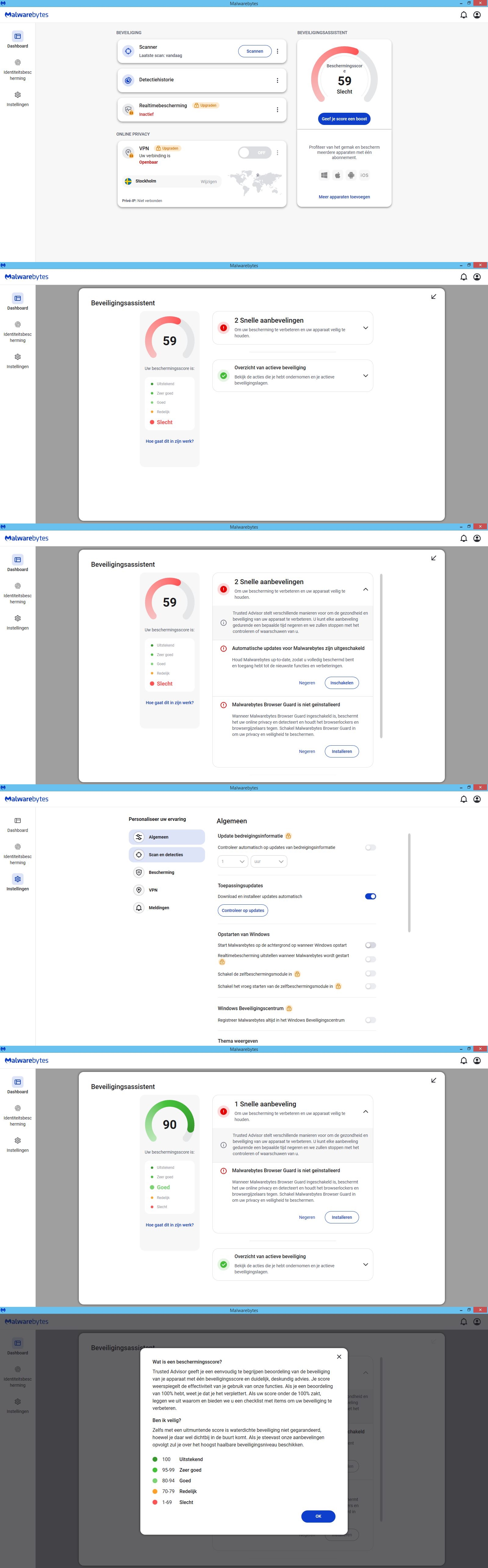Screen dimensions: 488x1568
Task: Close the beschermingsscore dialog with X
Action: tap(339, 1357)
